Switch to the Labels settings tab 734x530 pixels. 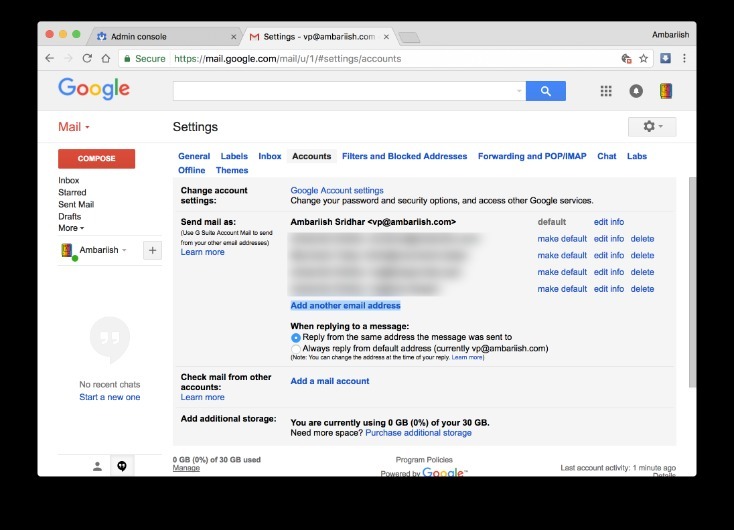pos(234,156)
